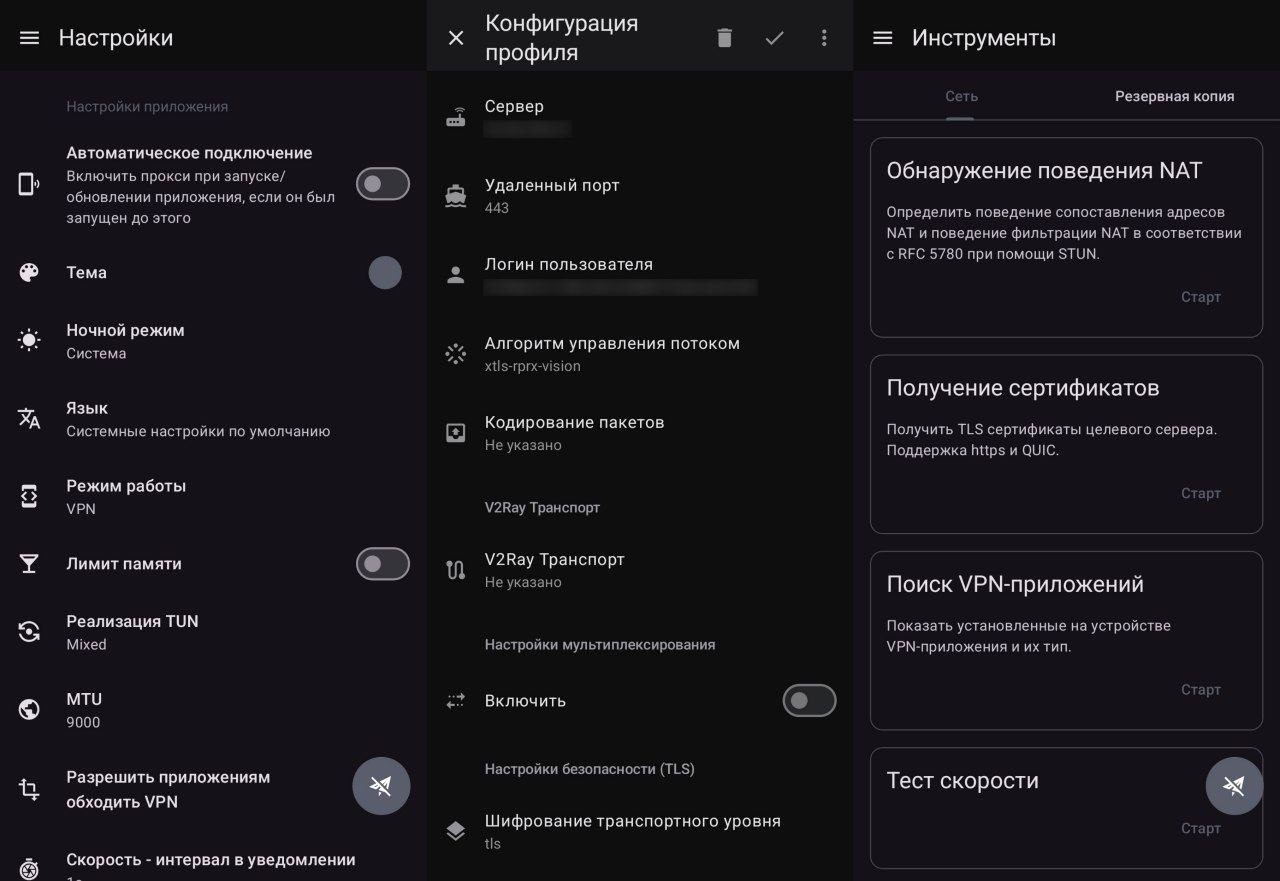Tap the router icon next to Сервер
This screenshot has height=881, width=1280.
(x=456, y=116)
